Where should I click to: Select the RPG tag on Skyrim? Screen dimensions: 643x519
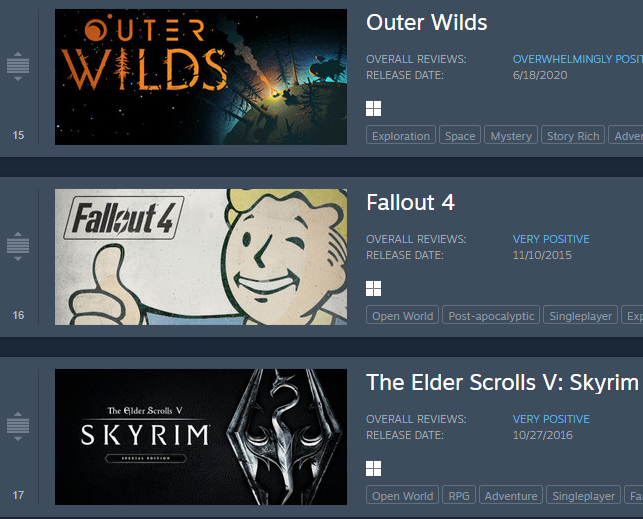459,495
